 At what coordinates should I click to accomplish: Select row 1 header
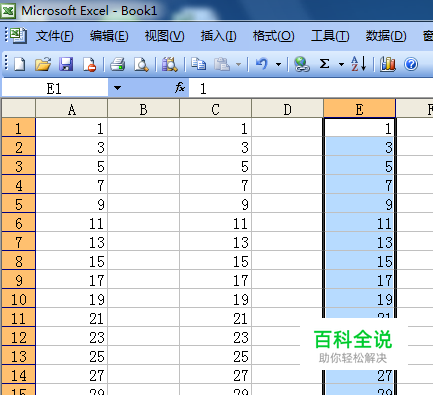(x=18, y=128)
